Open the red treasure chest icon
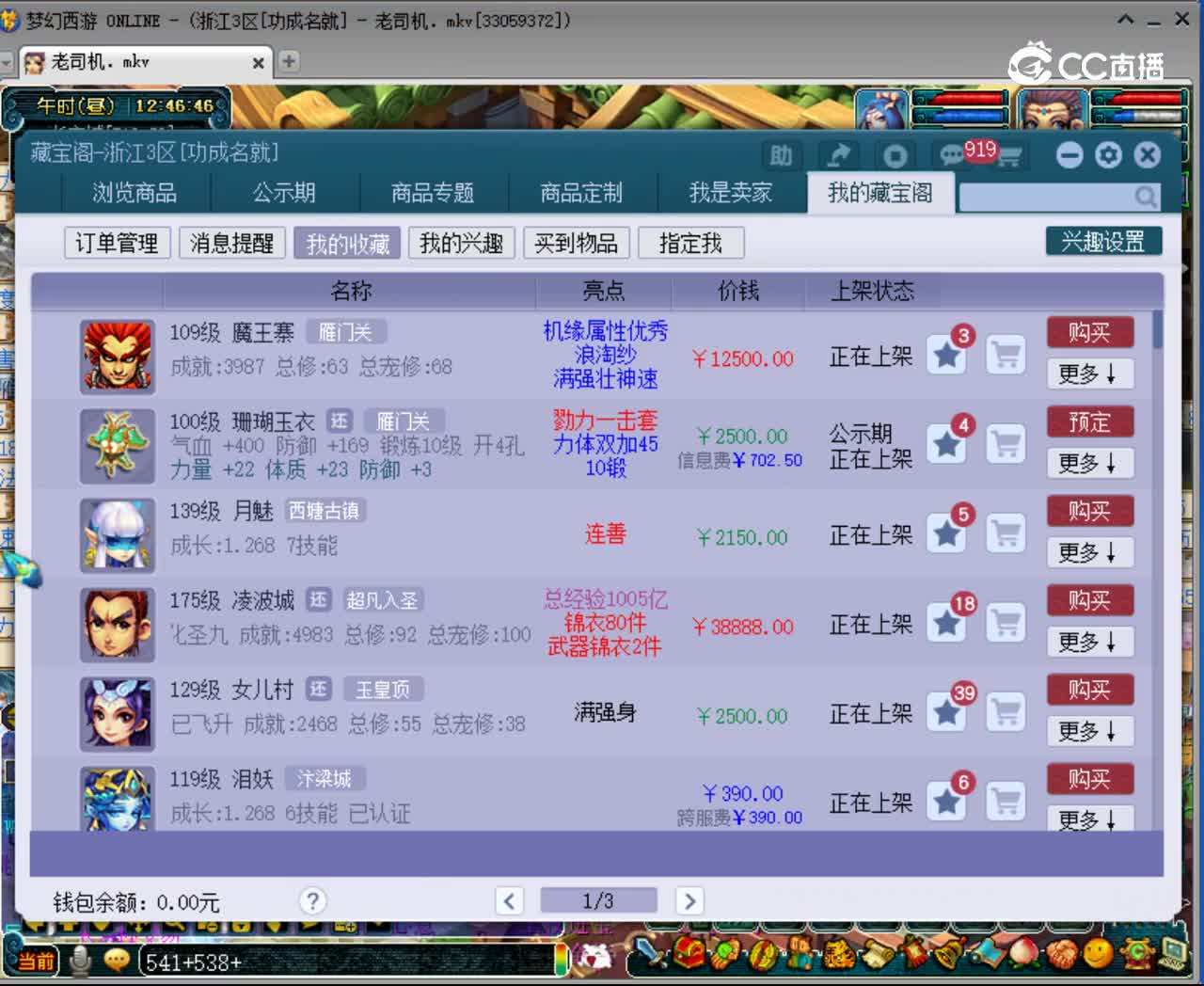Screen dimensions: 1204x986 click(689, 955)
